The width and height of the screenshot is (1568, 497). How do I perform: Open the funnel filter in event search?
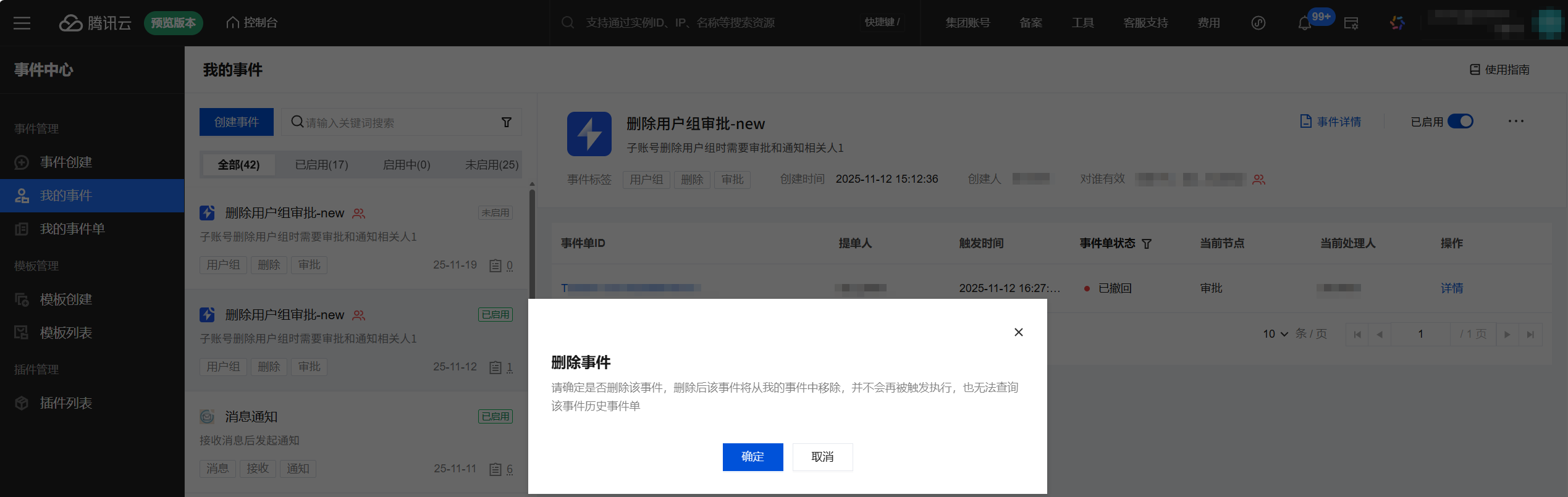click(x=507, y=122)
